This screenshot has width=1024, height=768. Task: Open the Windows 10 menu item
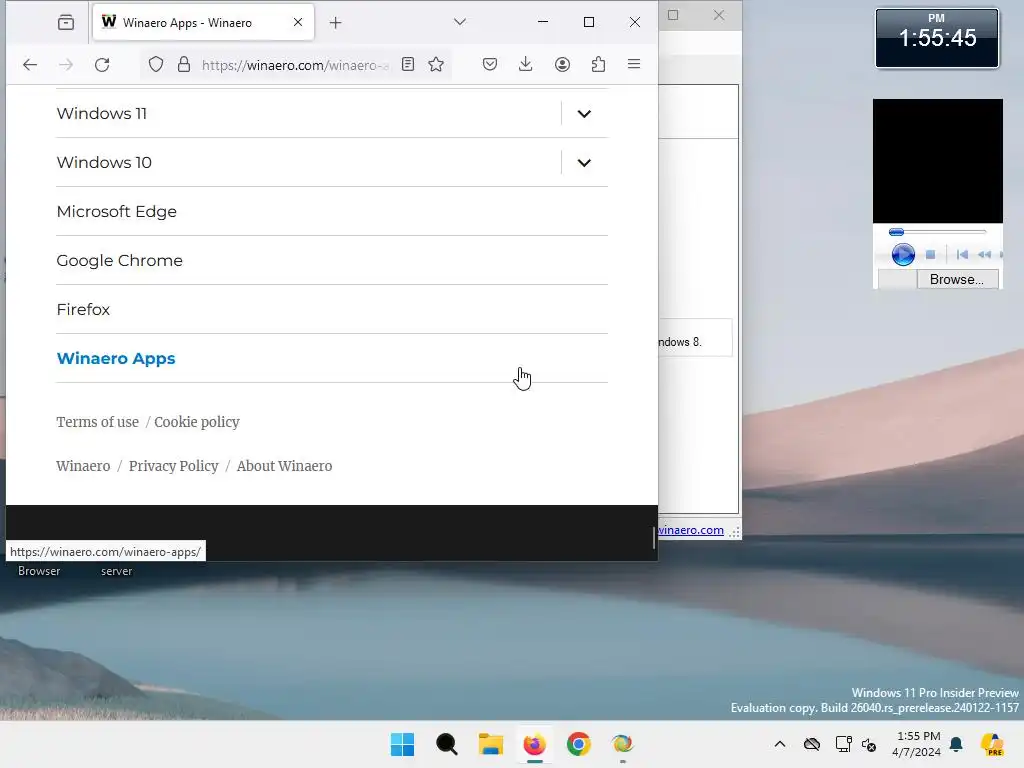104,163
